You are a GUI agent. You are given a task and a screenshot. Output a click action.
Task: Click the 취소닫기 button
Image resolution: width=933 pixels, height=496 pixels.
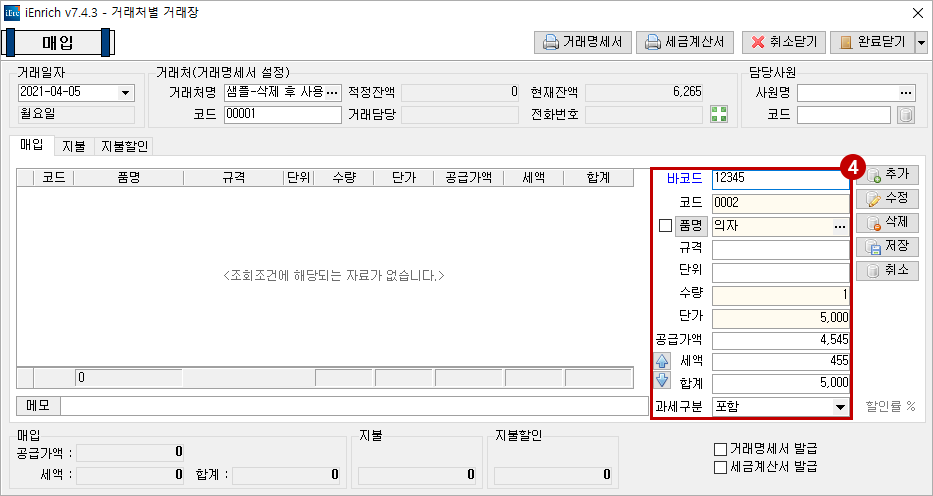click(x=784, y=42)
